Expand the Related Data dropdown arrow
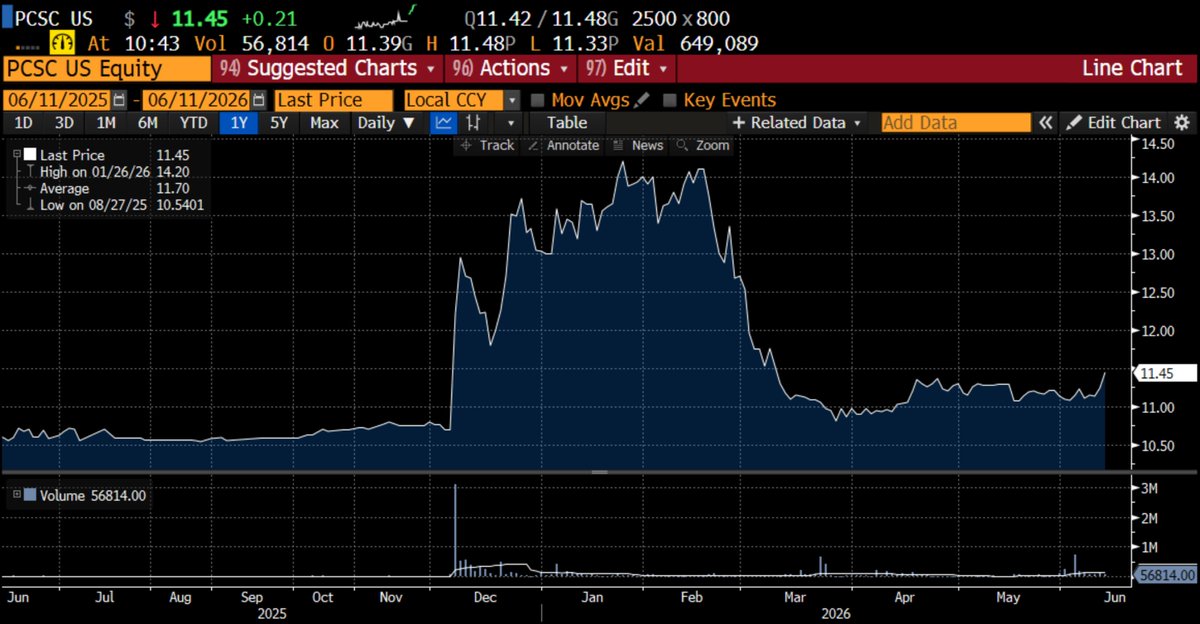The height and width of the screenshot is (624, 1200). pos(857,123)
